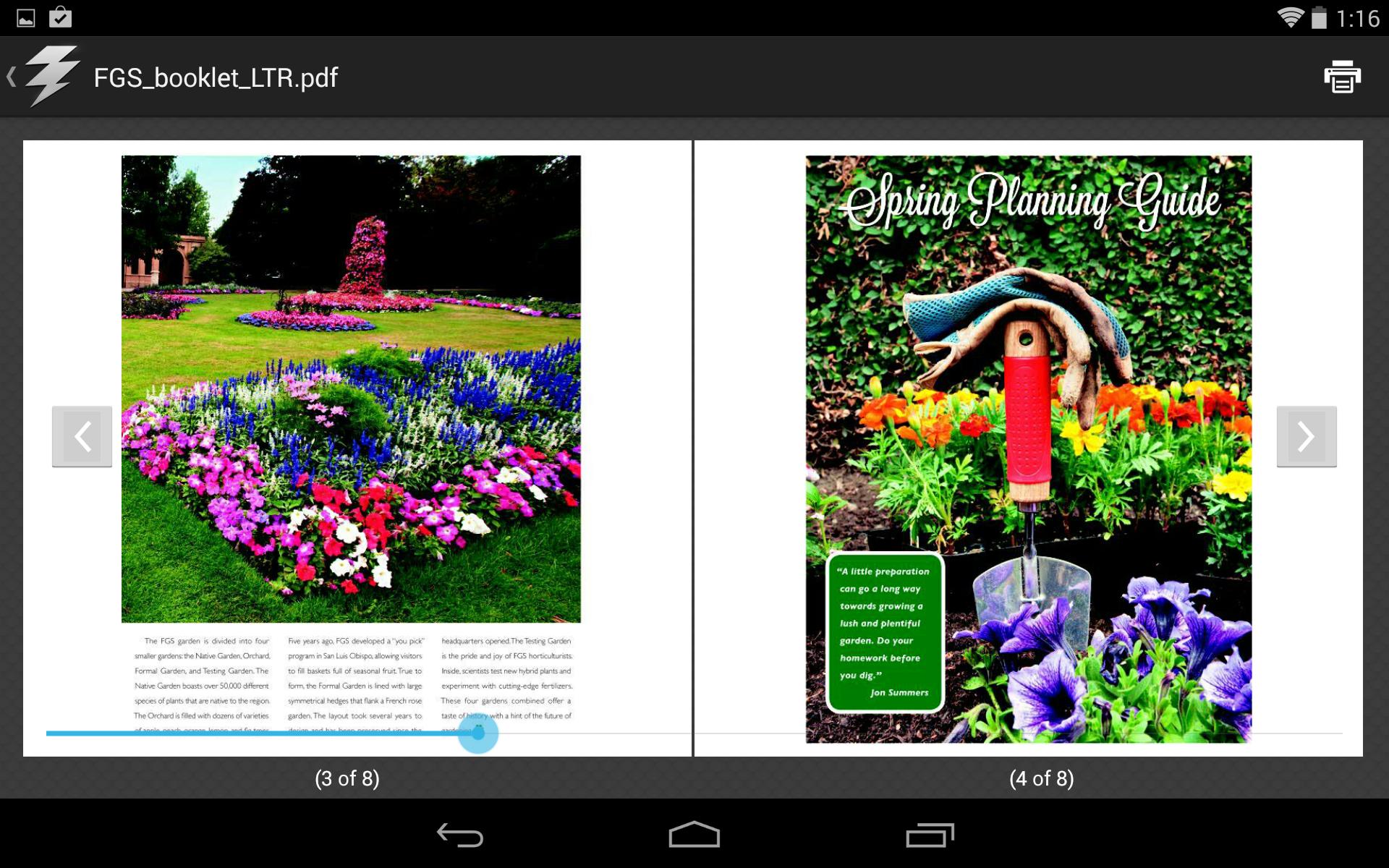Tap the (4 of 8) page label
The image size is (1389, 868).
coord(1042,778)
